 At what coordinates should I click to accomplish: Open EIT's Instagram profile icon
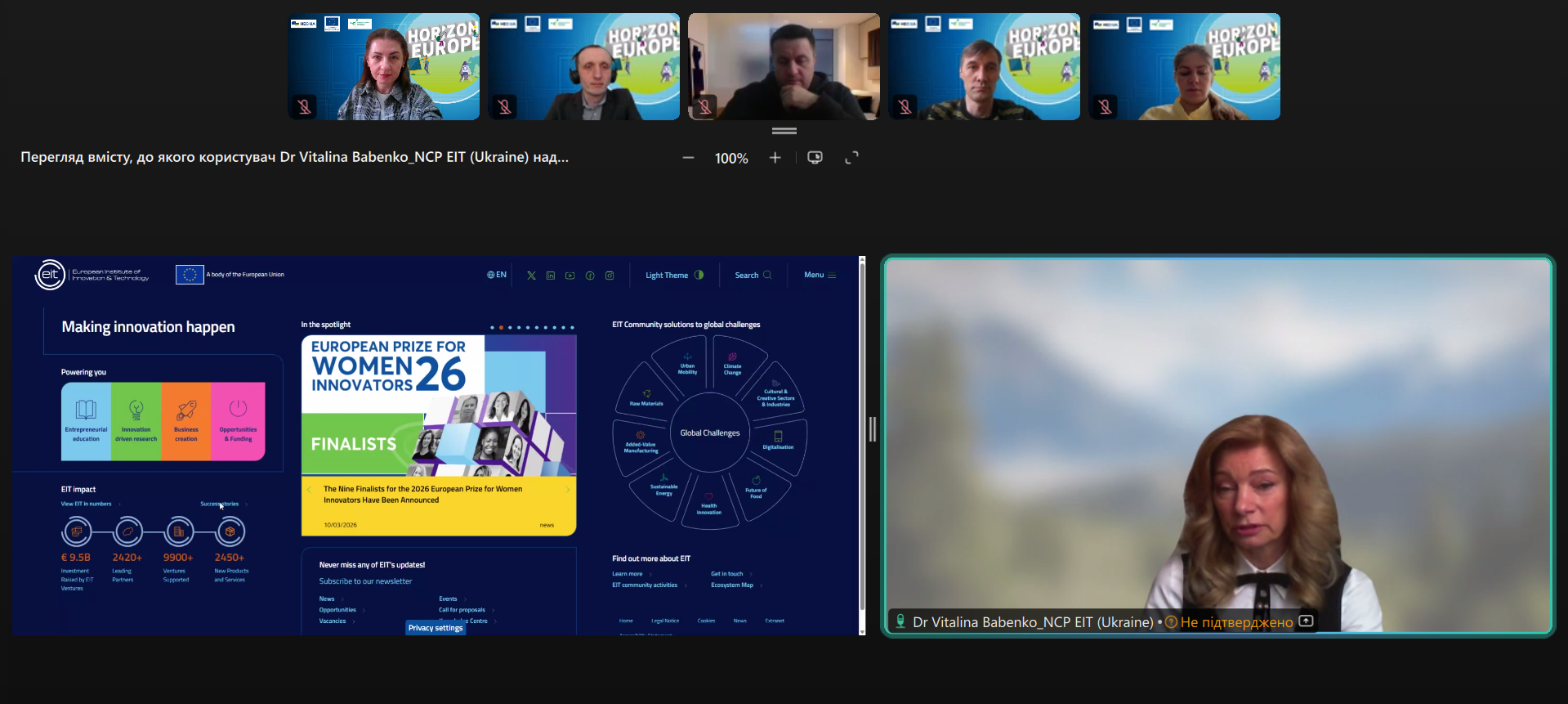tap(610, 276)
